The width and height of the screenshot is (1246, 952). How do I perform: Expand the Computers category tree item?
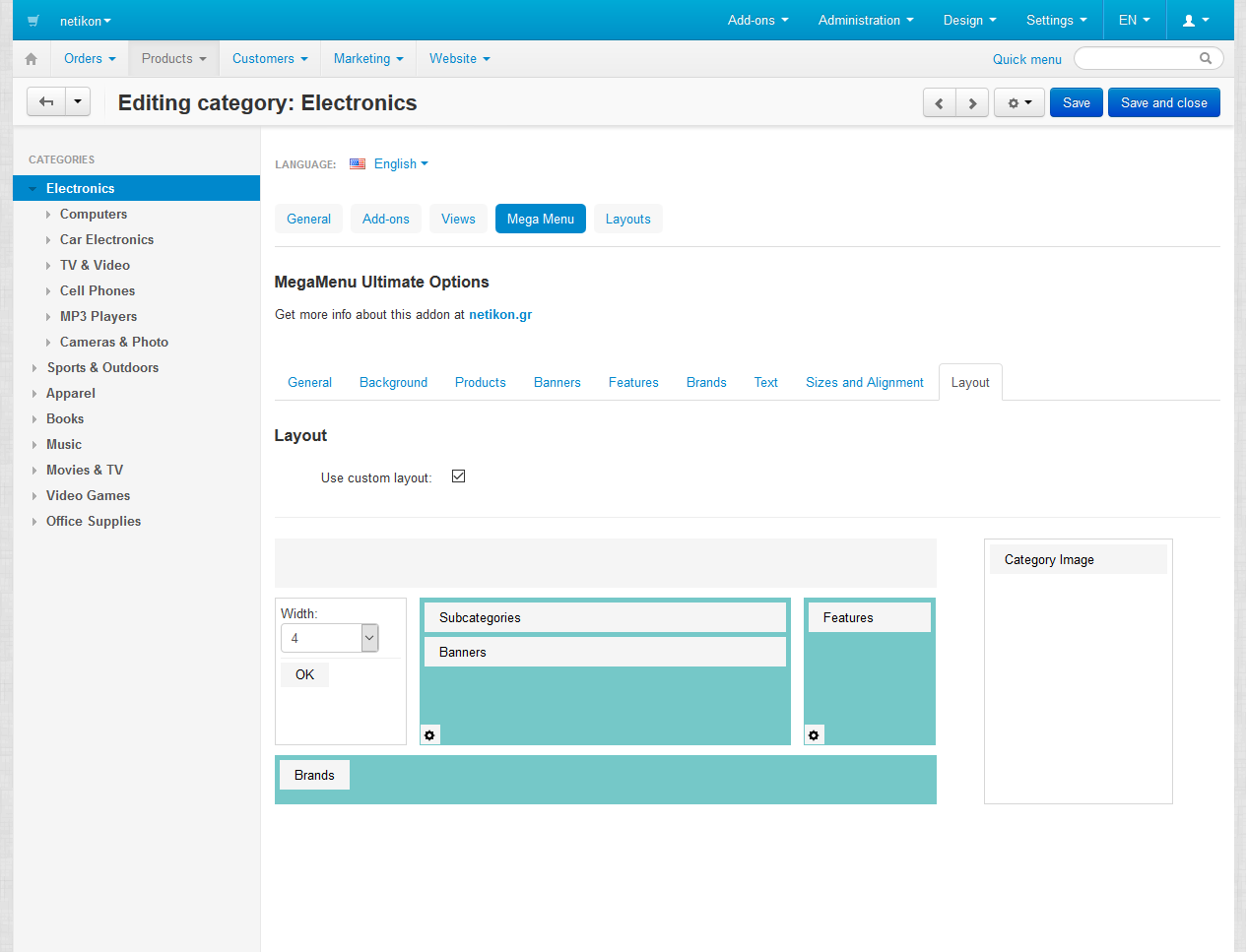48,215
